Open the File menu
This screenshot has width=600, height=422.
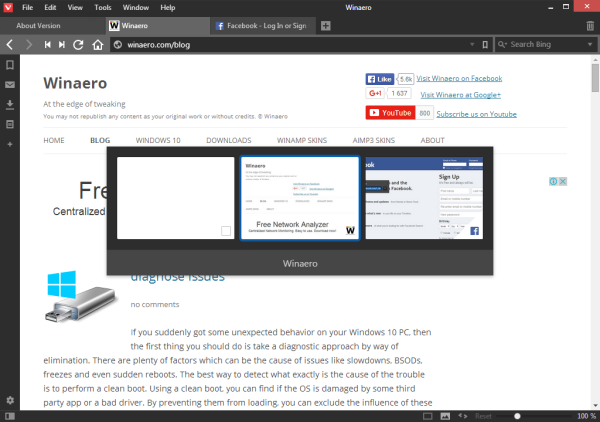(x=28, y=7)
